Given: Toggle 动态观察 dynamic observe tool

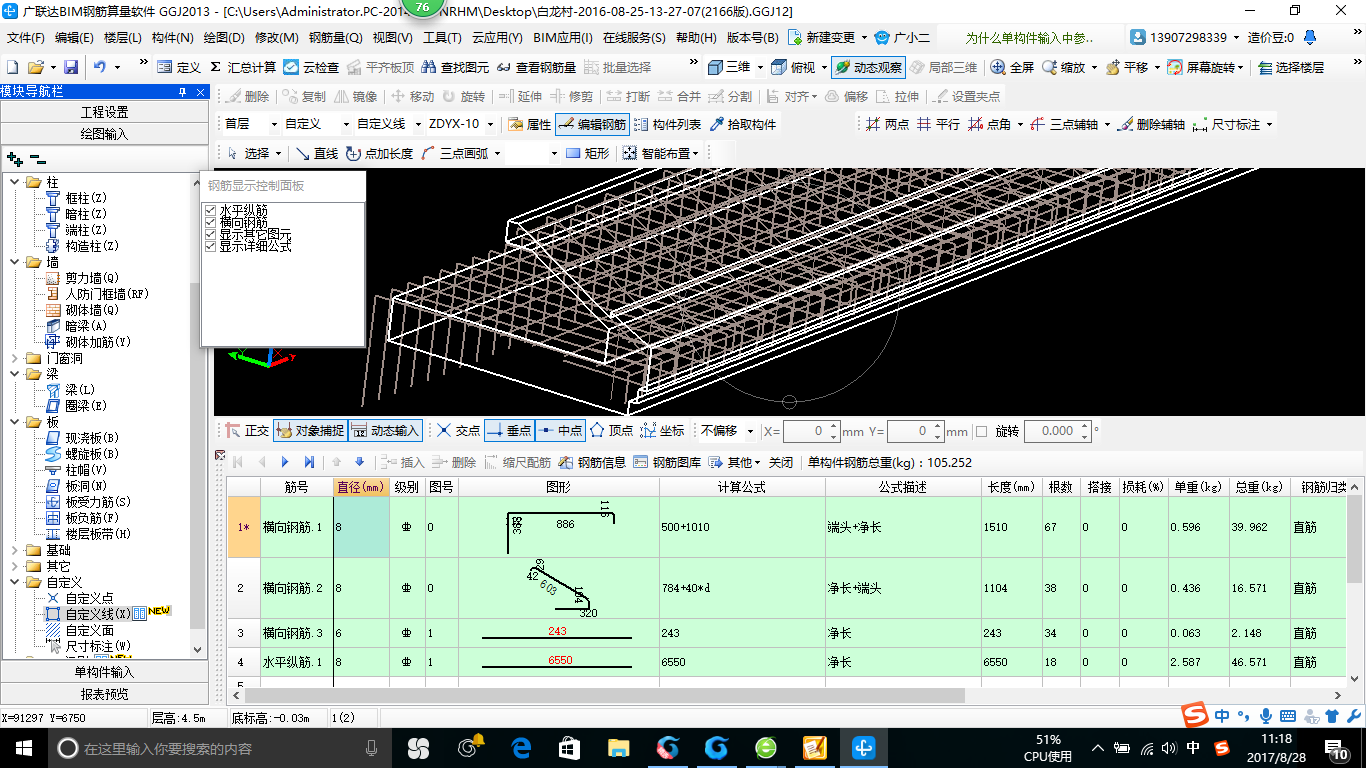Looking at the screenshot, I should (x=868, y=67).
